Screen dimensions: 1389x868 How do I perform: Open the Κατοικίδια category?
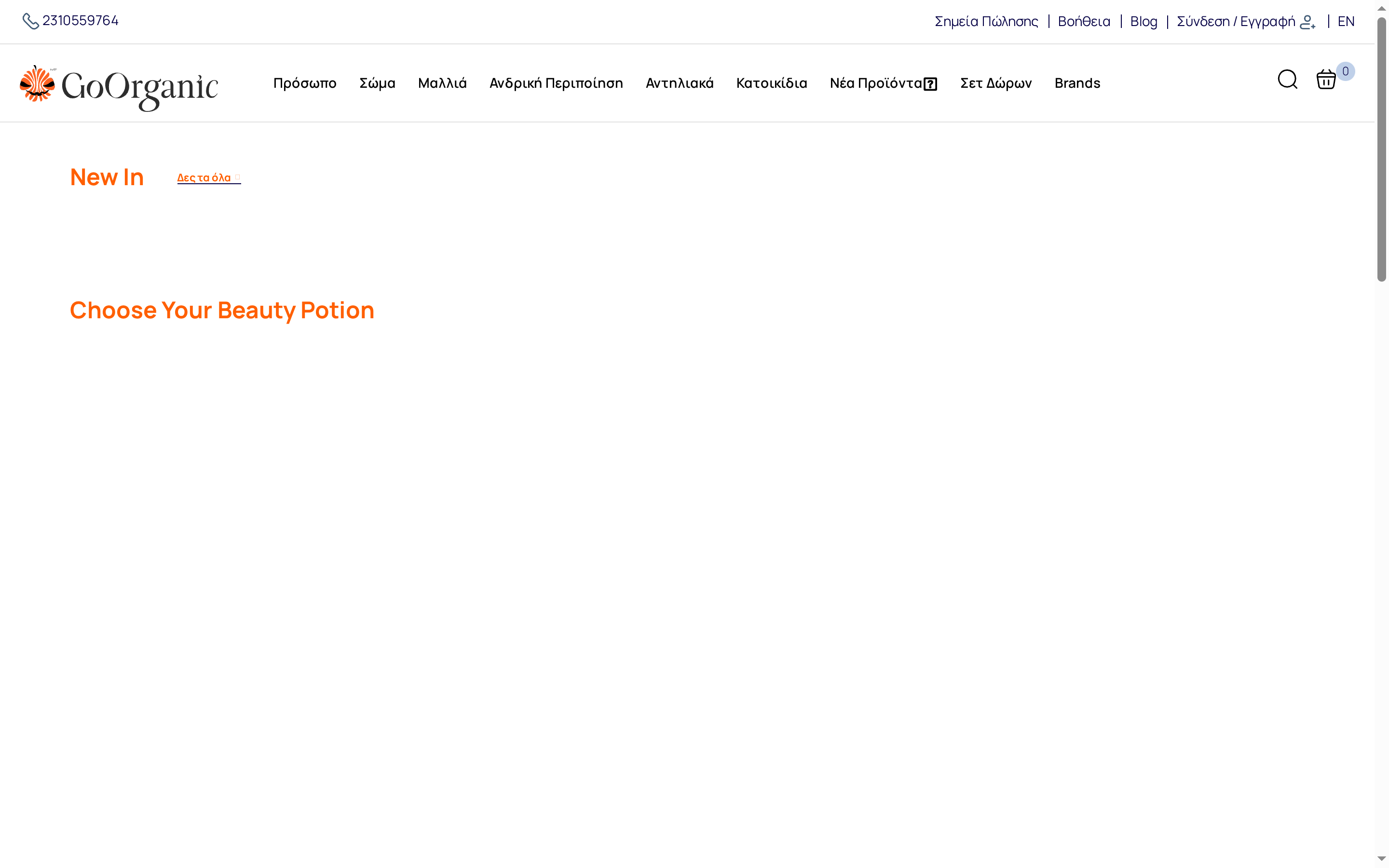click(x=771, y=83)
